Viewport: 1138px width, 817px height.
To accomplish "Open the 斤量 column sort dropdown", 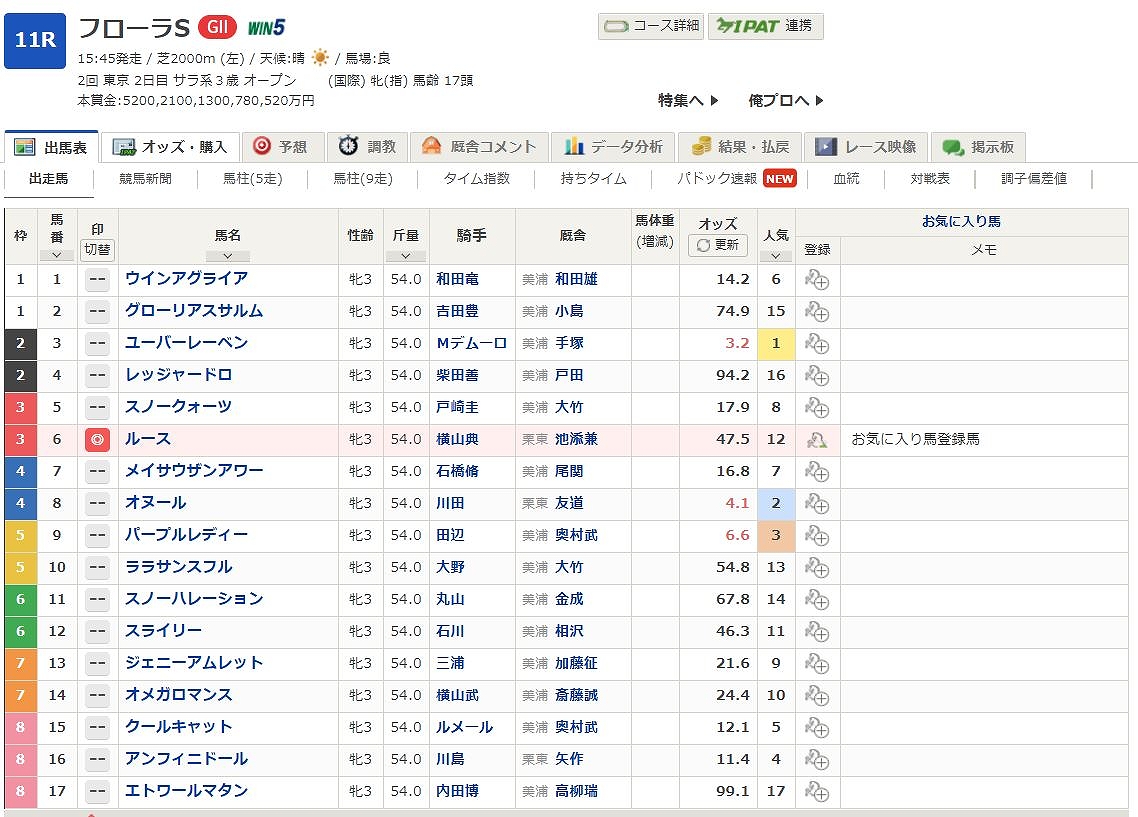I will click(x=406, y=255).
